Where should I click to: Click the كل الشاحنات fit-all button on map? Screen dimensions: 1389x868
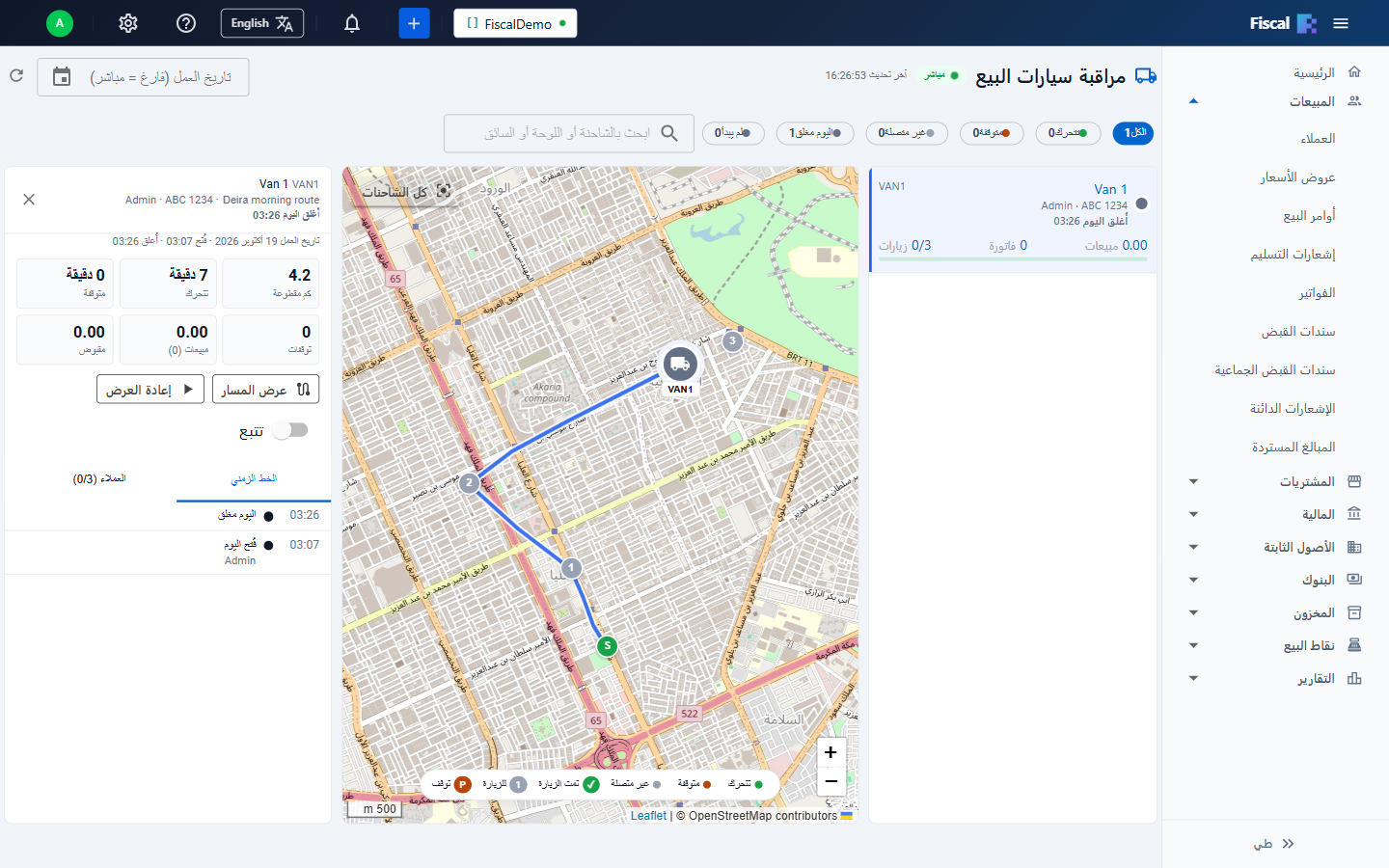(x=406, y=192)
